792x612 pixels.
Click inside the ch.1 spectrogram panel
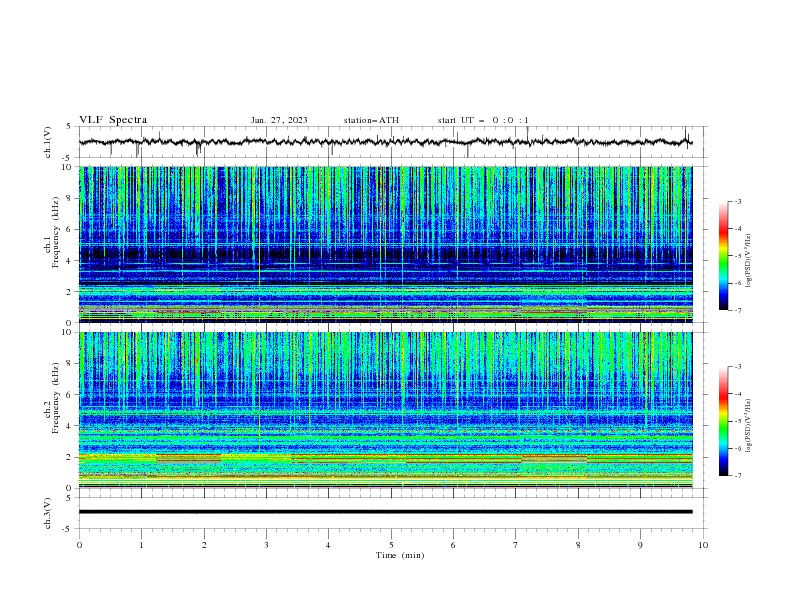click(x=385, y=244)
